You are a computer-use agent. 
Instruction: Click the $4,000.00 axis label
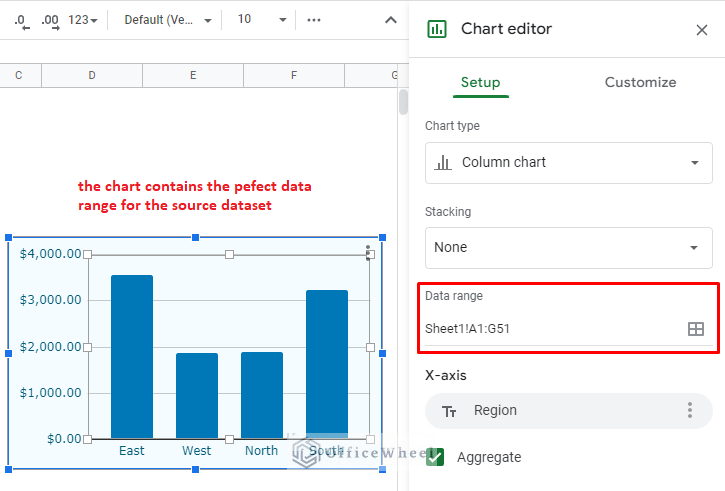tap(50, 254)
